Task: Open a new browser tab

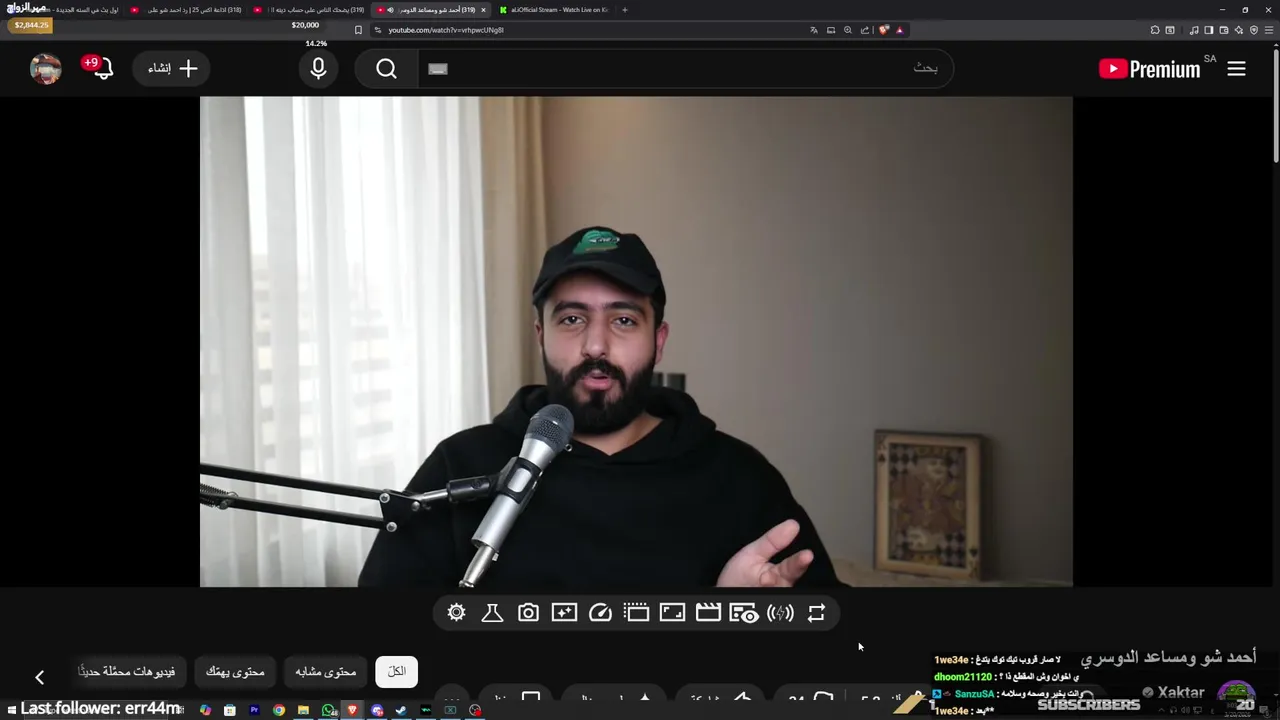Action: click(625, 10)
